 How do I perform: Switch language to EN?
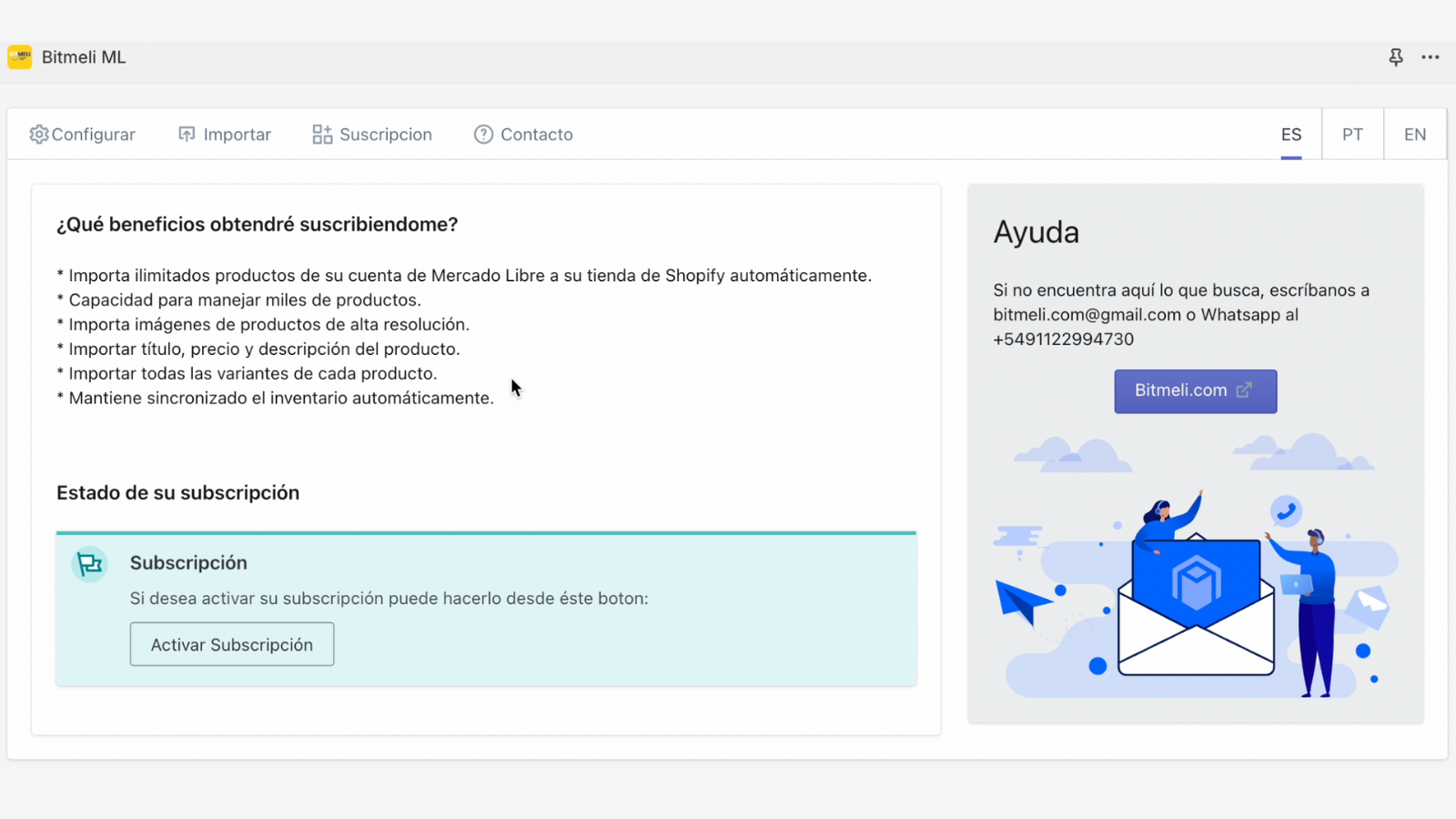pos(1414,135)
